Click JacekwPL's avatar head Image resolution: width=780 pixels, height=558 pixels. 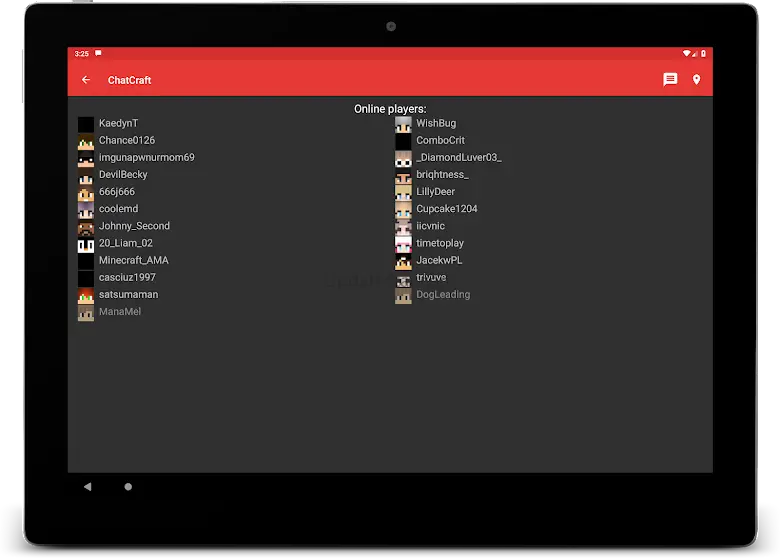[x=403, y=262]
